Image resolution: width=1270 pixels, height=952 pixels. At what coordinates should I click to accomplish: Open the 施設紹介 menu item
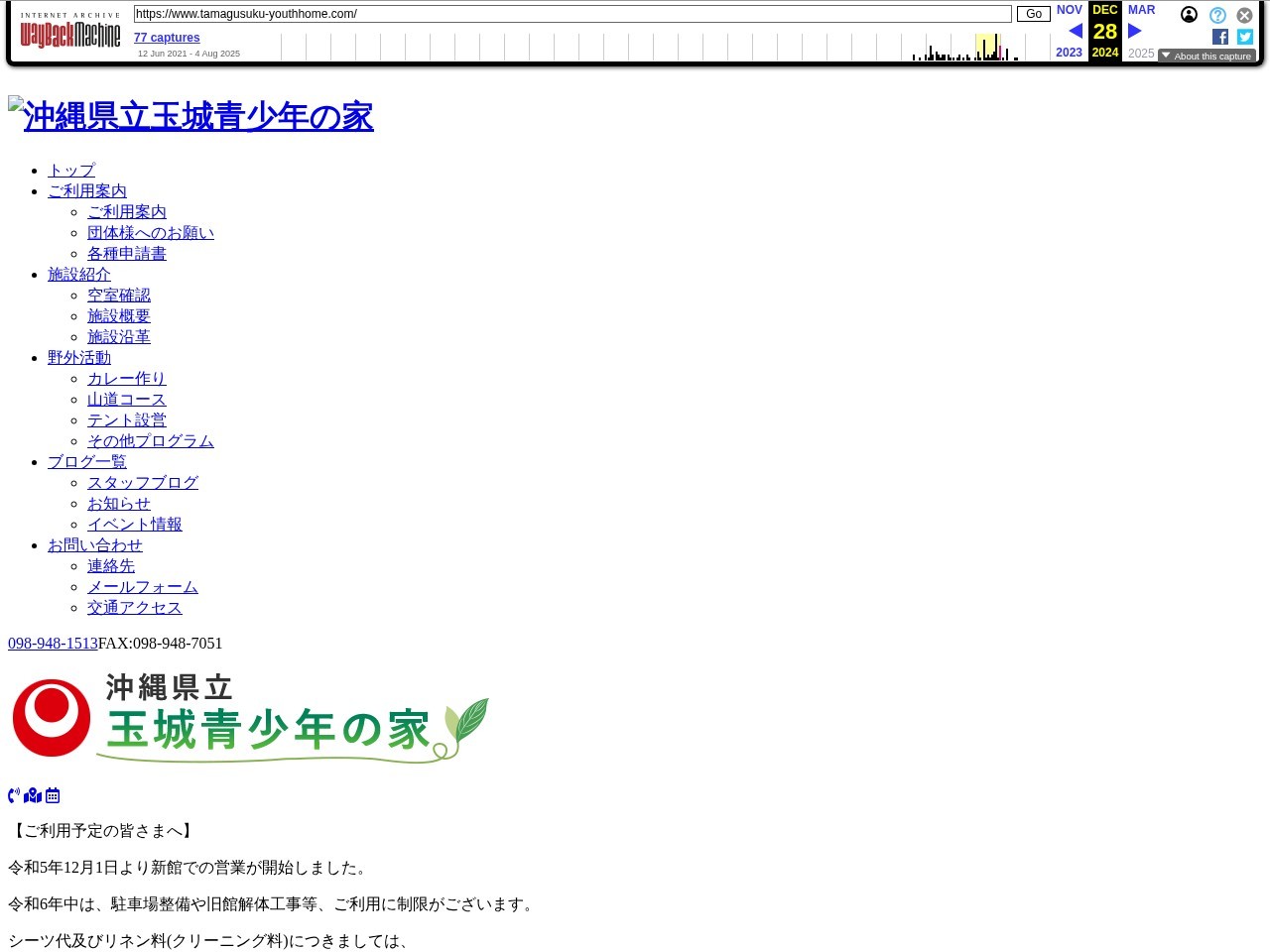79,275
